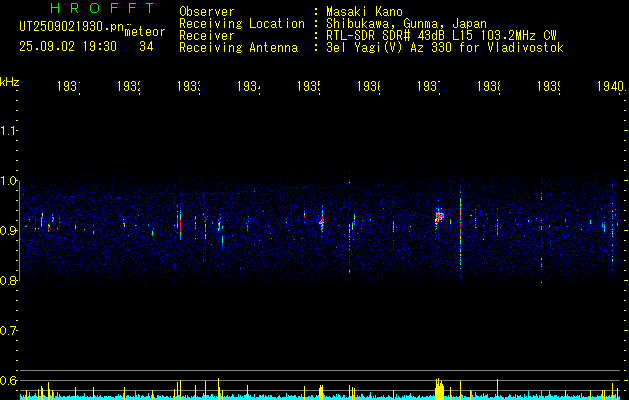629x400 pixels.
Task: Click the RTL-SDR SDR# receiver description
Action: tap(441, 36)
